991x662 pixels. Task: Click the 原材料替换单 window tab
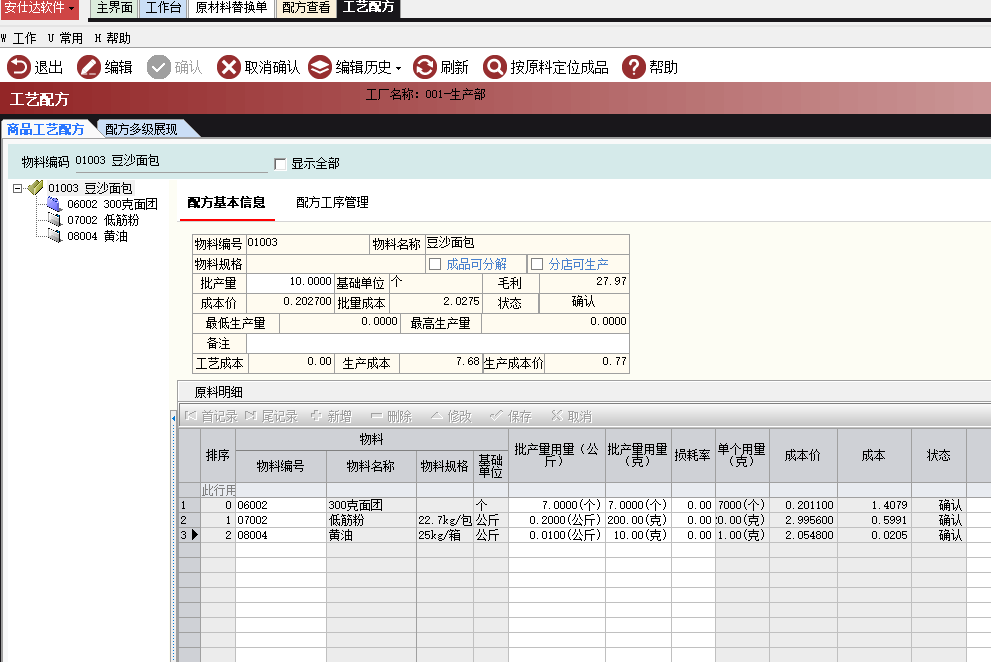pyautogui.click(x=231, y=8)
